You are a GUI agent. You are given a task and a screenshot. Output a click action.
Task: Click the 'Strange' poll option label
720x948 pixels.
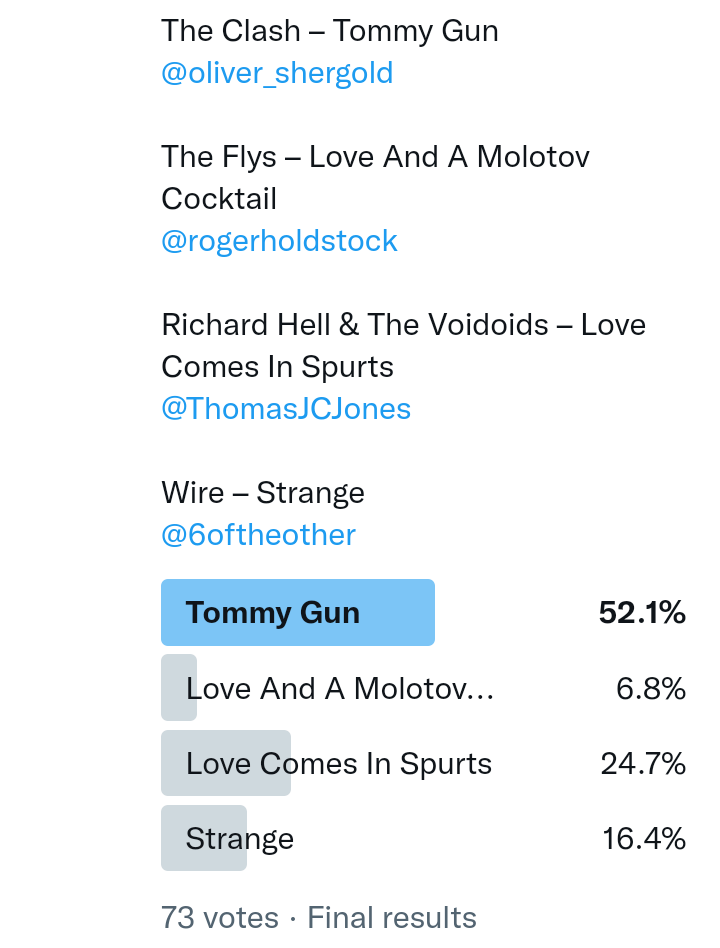240,839
